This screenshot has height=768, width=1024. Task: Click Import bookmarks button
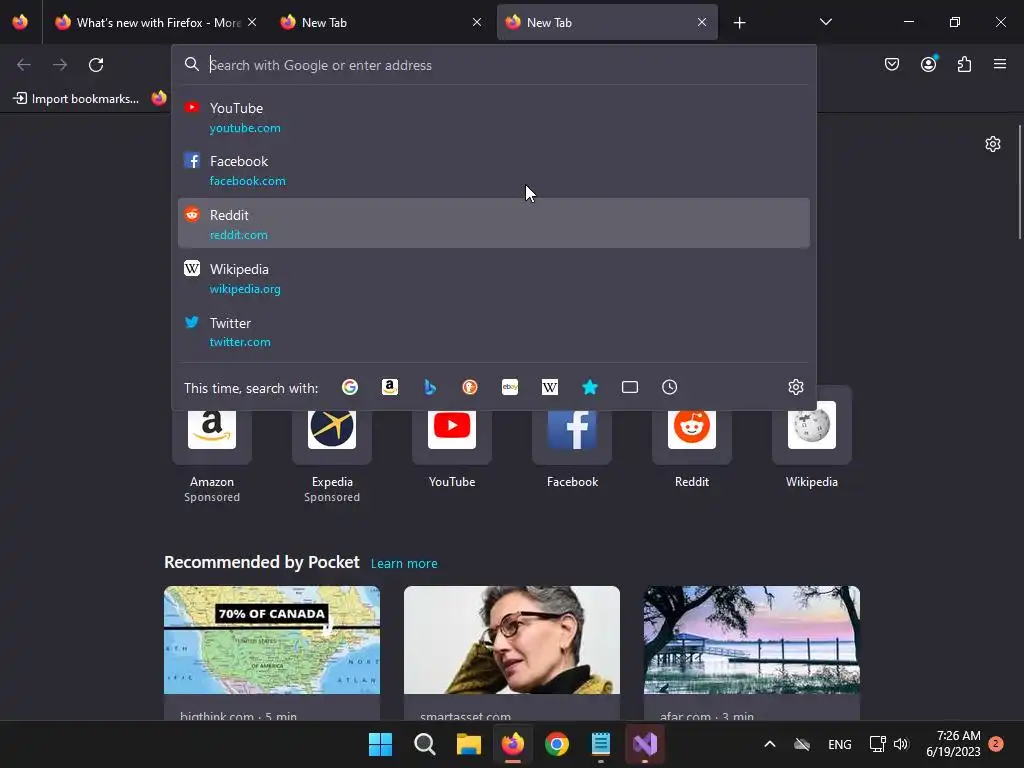(76, 99)
